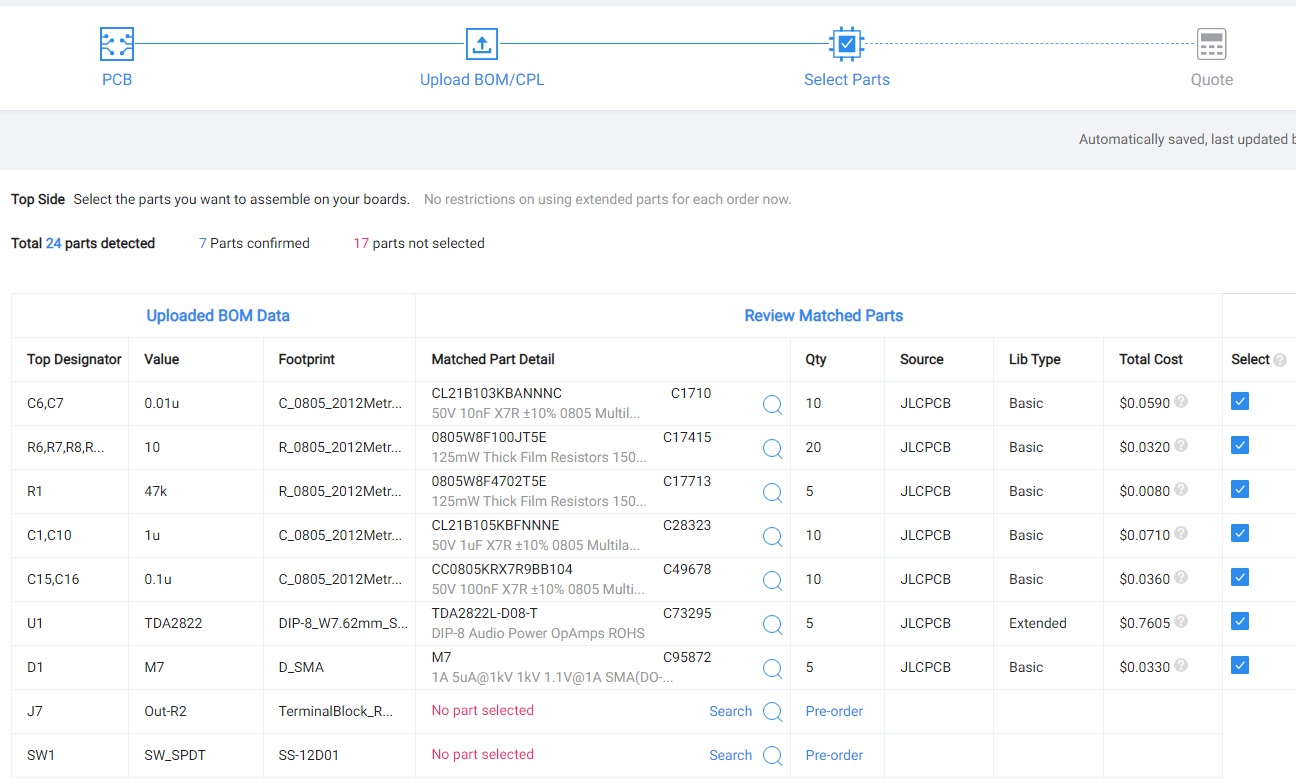This screenshot has width=1296, height=779.
Task: Click part number C1710
Action: tap(691, 393)
